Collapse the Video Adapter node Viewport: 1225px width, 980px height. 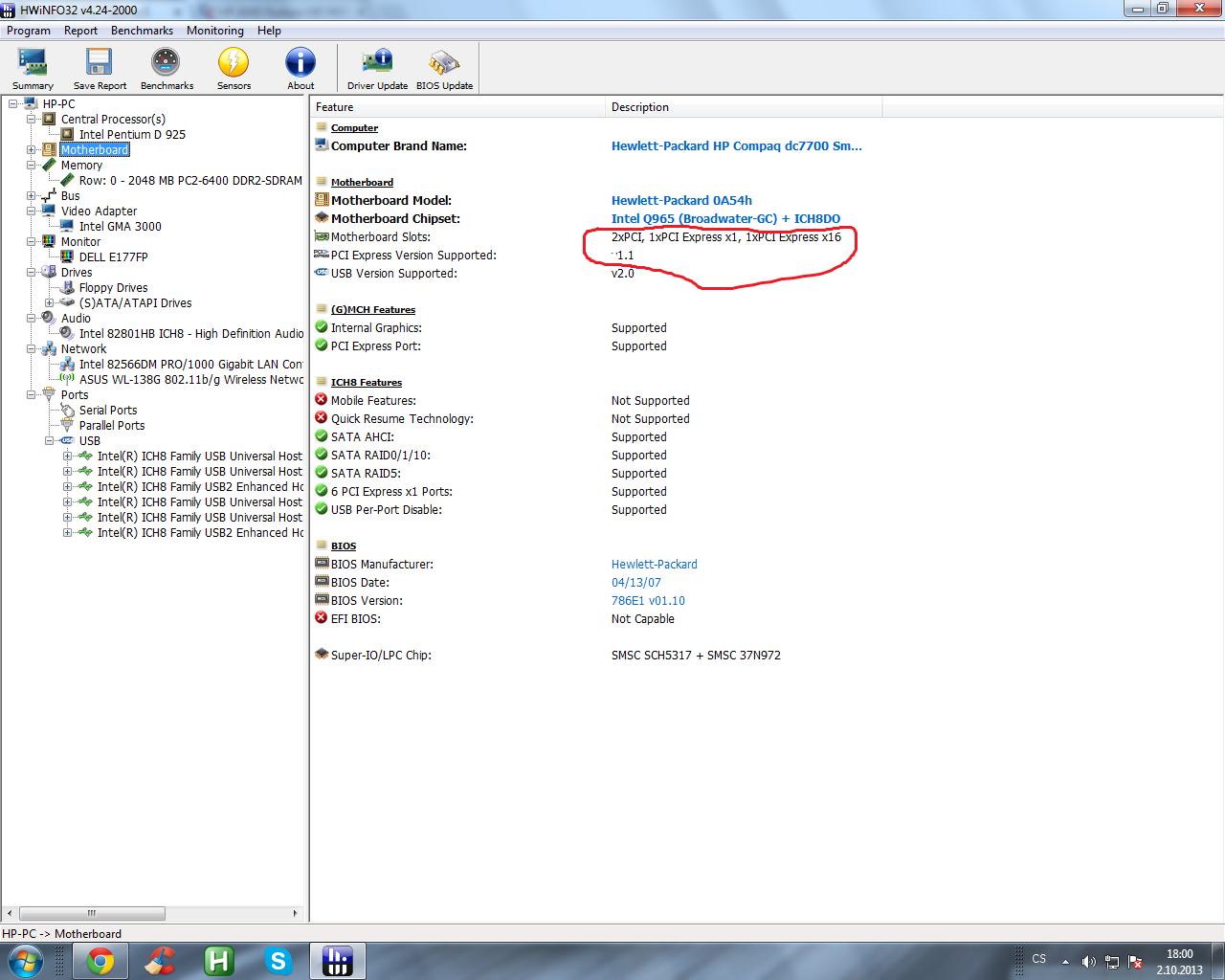(x=32, y=211)
